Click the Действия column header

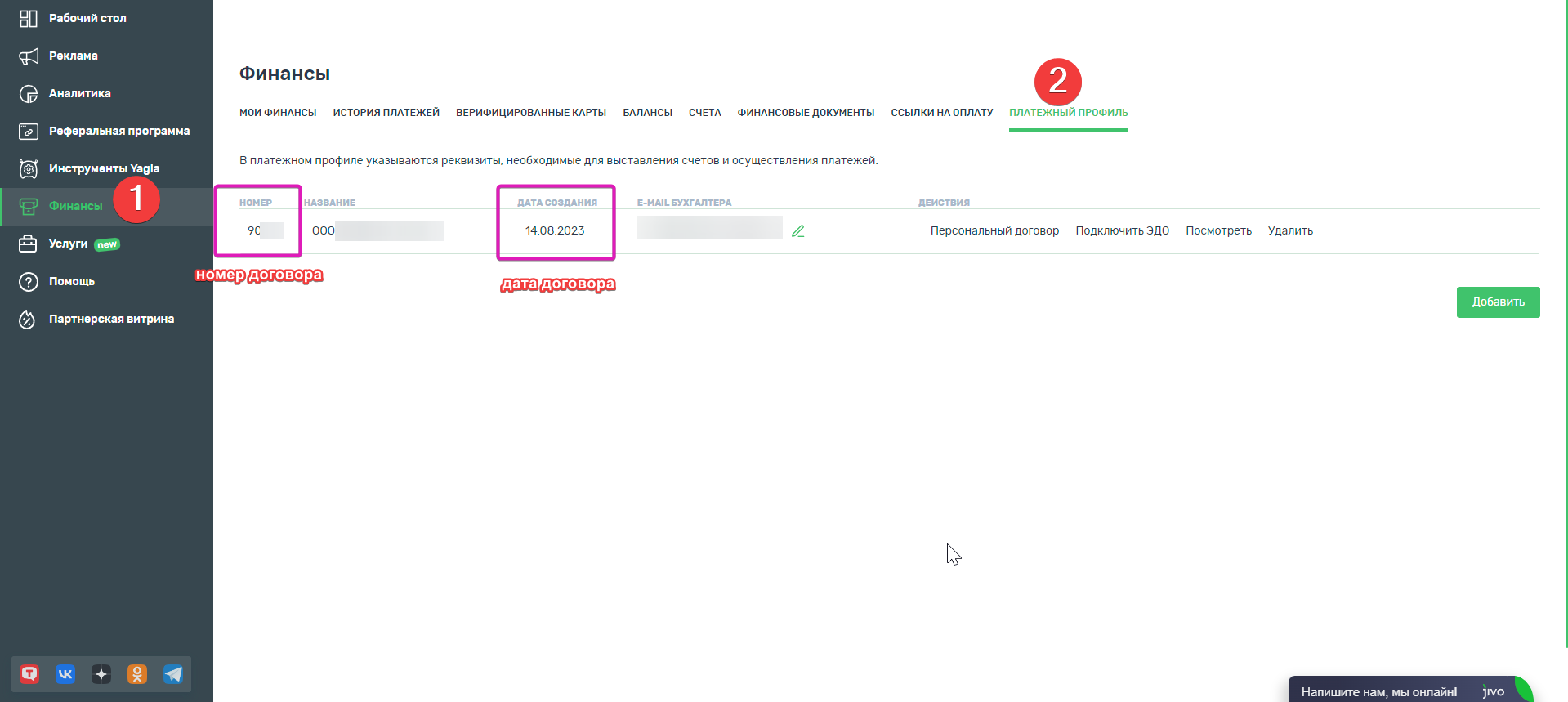pyautogui.click(x=944, y=203)
